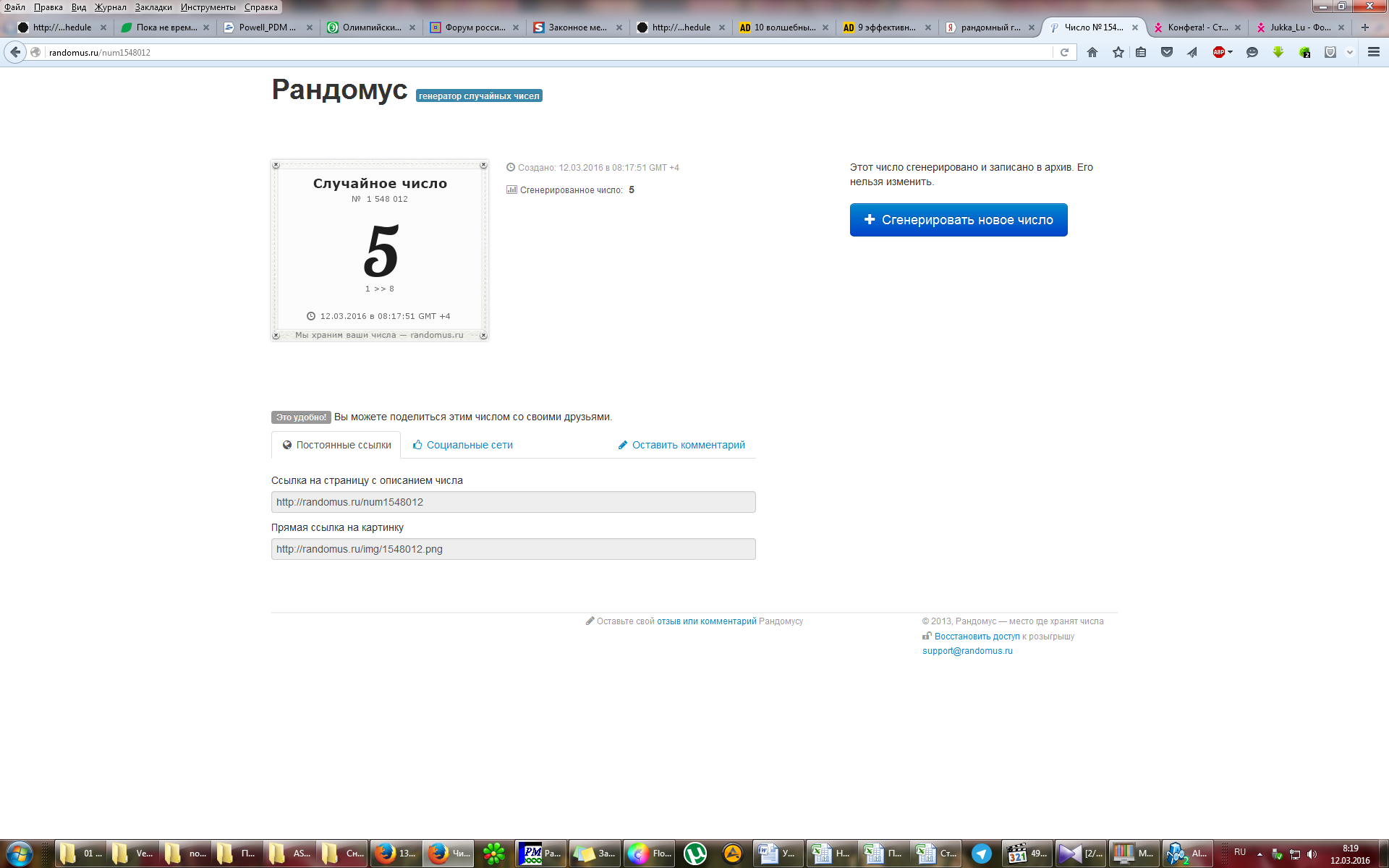Open the Журнал menu

click(x=110, y=7)
